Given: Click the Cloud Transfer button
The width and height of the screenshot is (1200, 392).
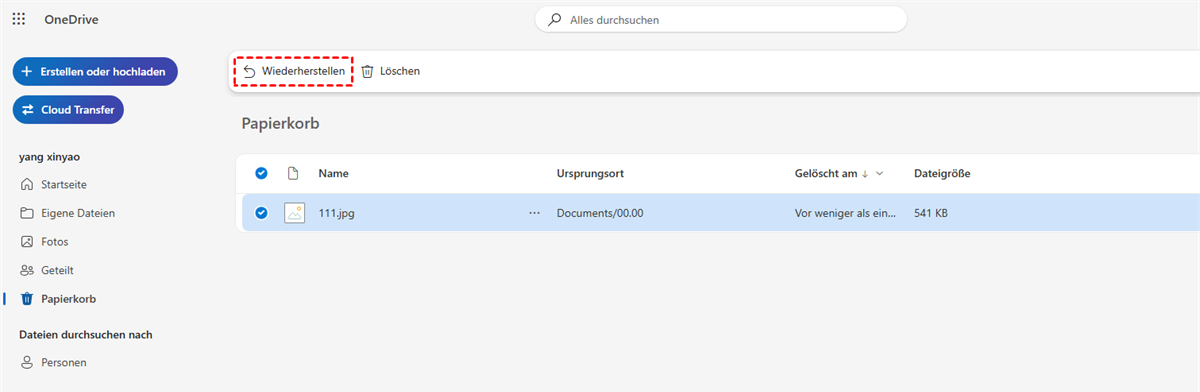Looking at the screenshot, I should (x=68, y=110).
